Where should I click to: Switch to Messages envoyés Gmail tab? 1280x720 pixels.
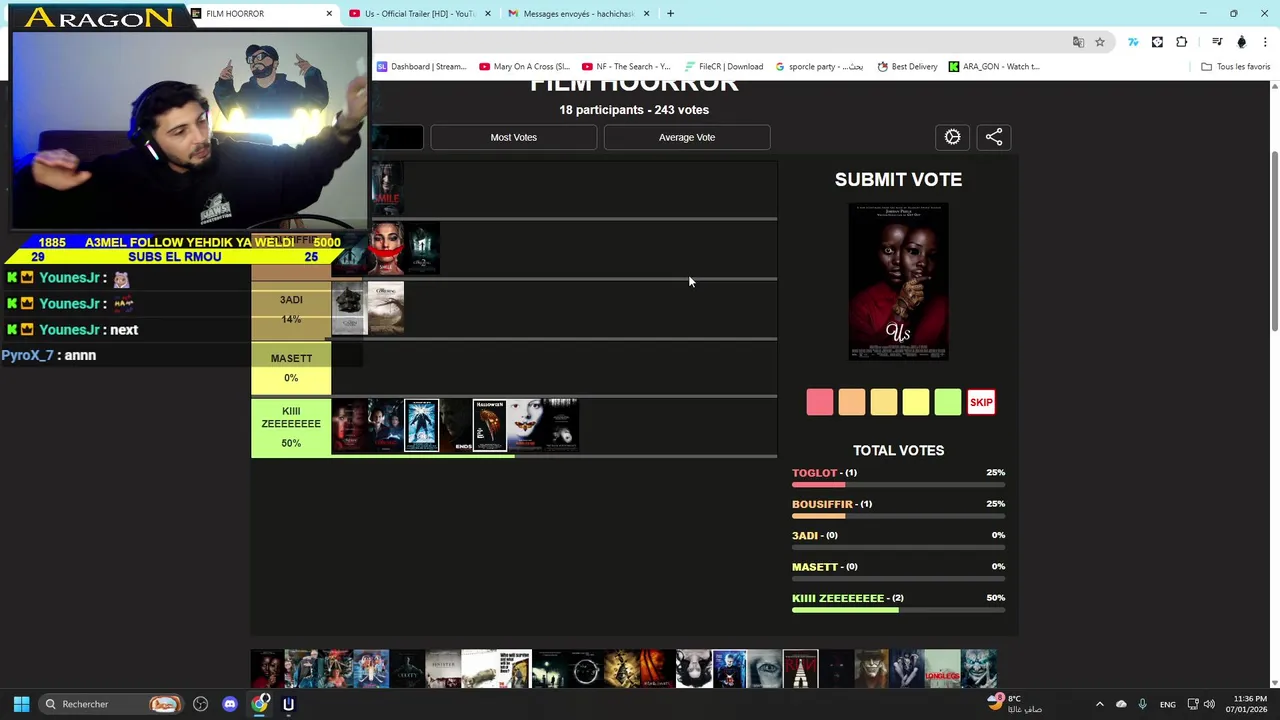pos(578,14)
